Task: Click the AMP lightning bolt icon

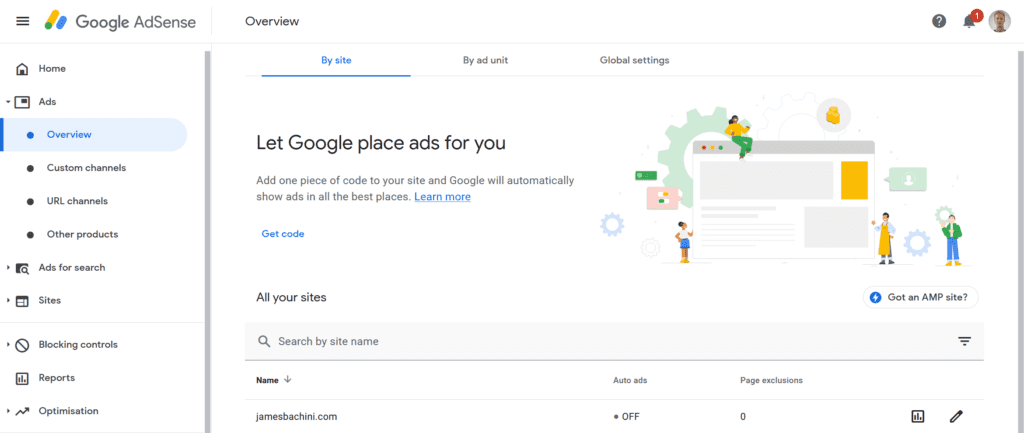Action: point(876,298)
